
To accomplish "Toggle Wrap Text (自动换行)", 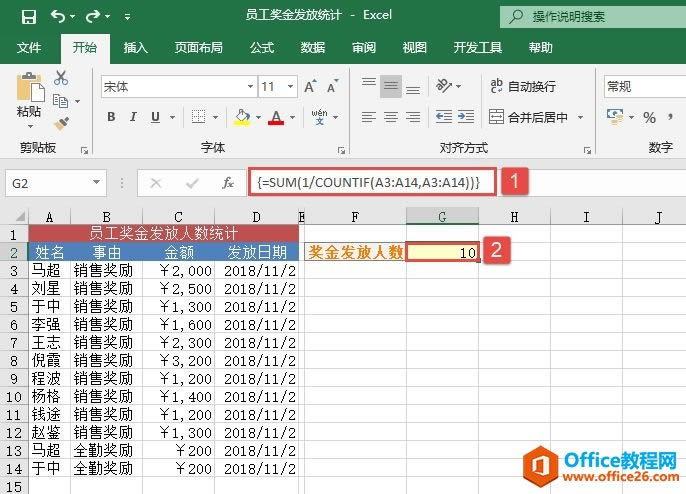I will [522, 87].
